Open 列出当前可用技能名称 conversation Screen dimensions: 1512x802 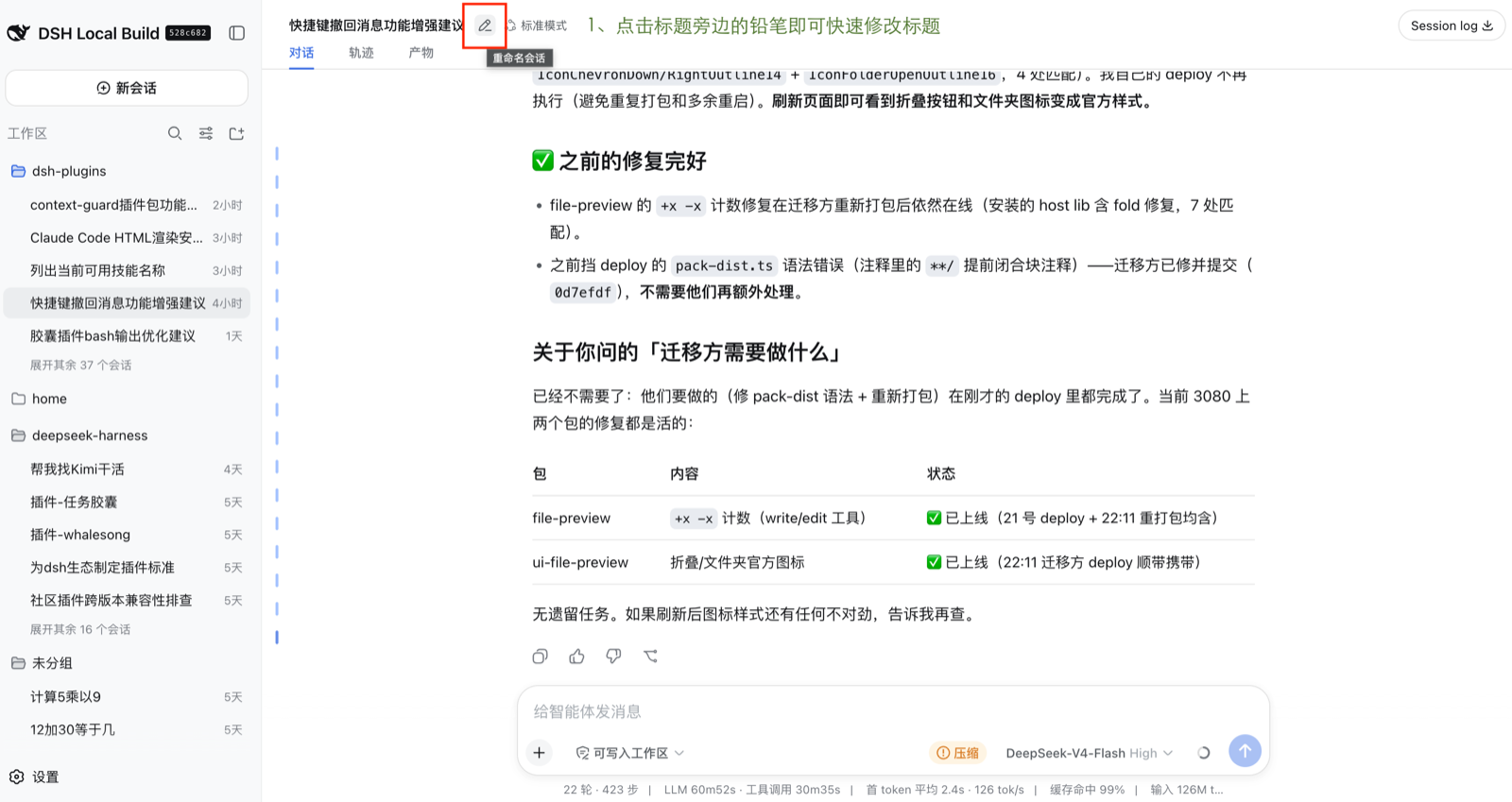(127, 270)
